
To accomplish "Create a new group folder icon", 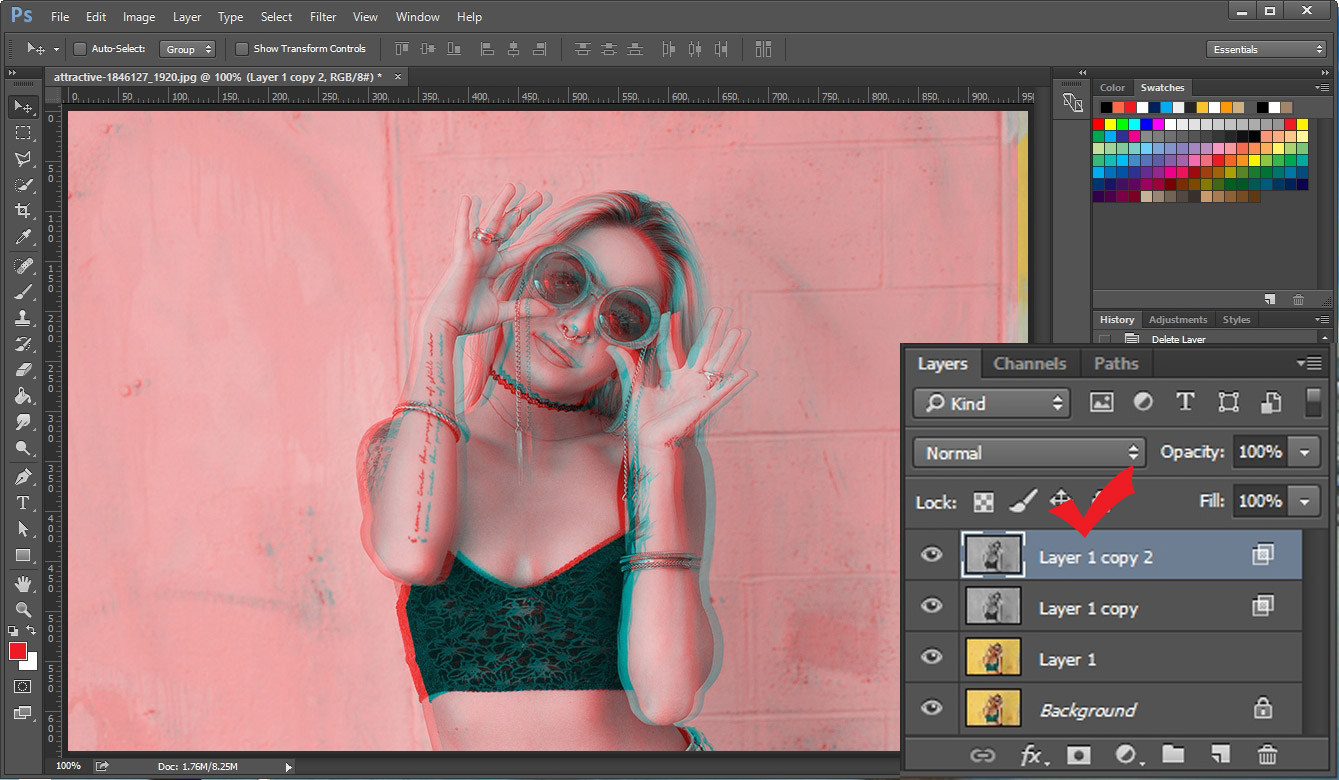I will 1172,755.
